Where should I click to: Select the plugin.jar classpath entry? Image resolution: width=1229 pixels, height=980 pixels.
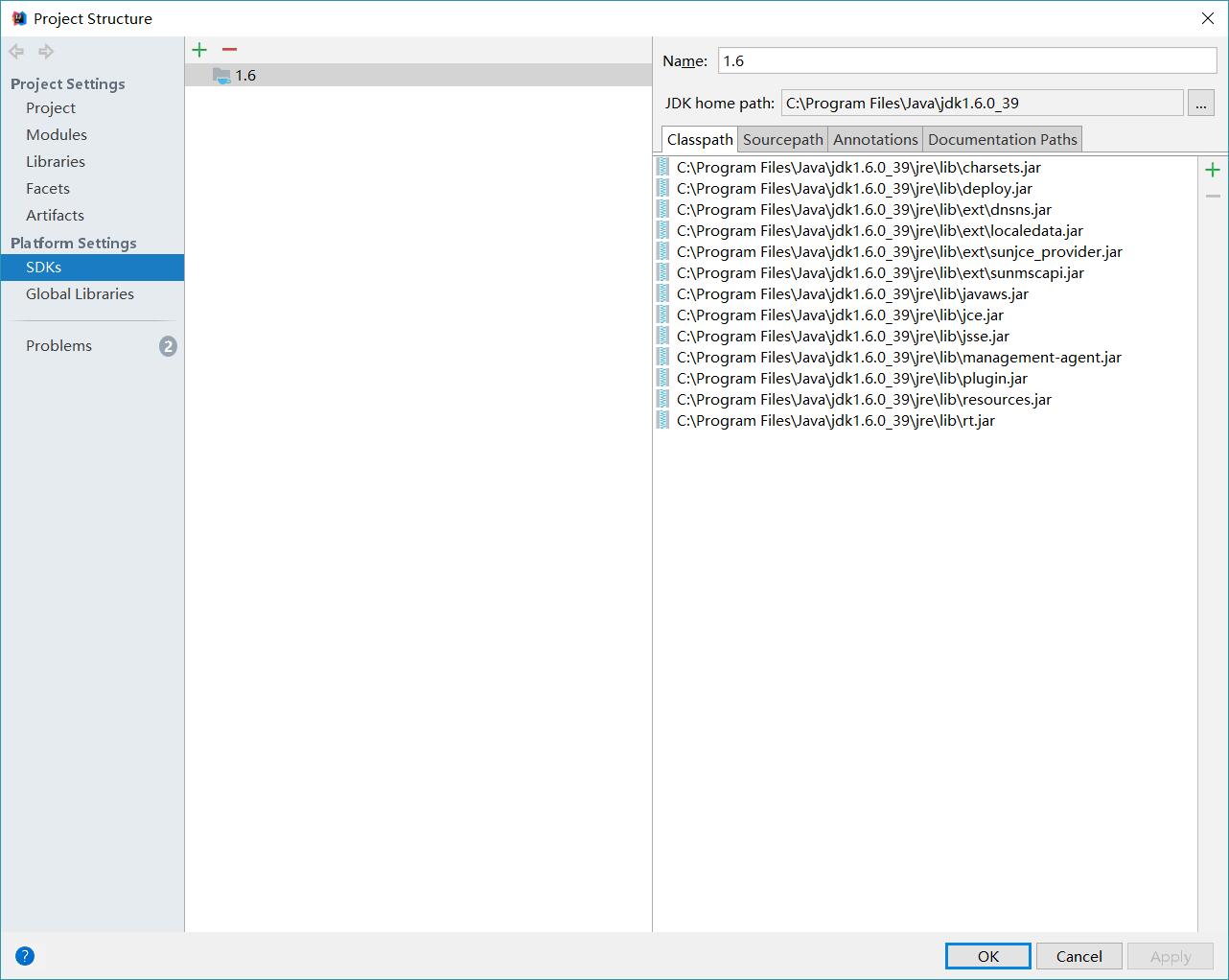click(x=925, y=378)
